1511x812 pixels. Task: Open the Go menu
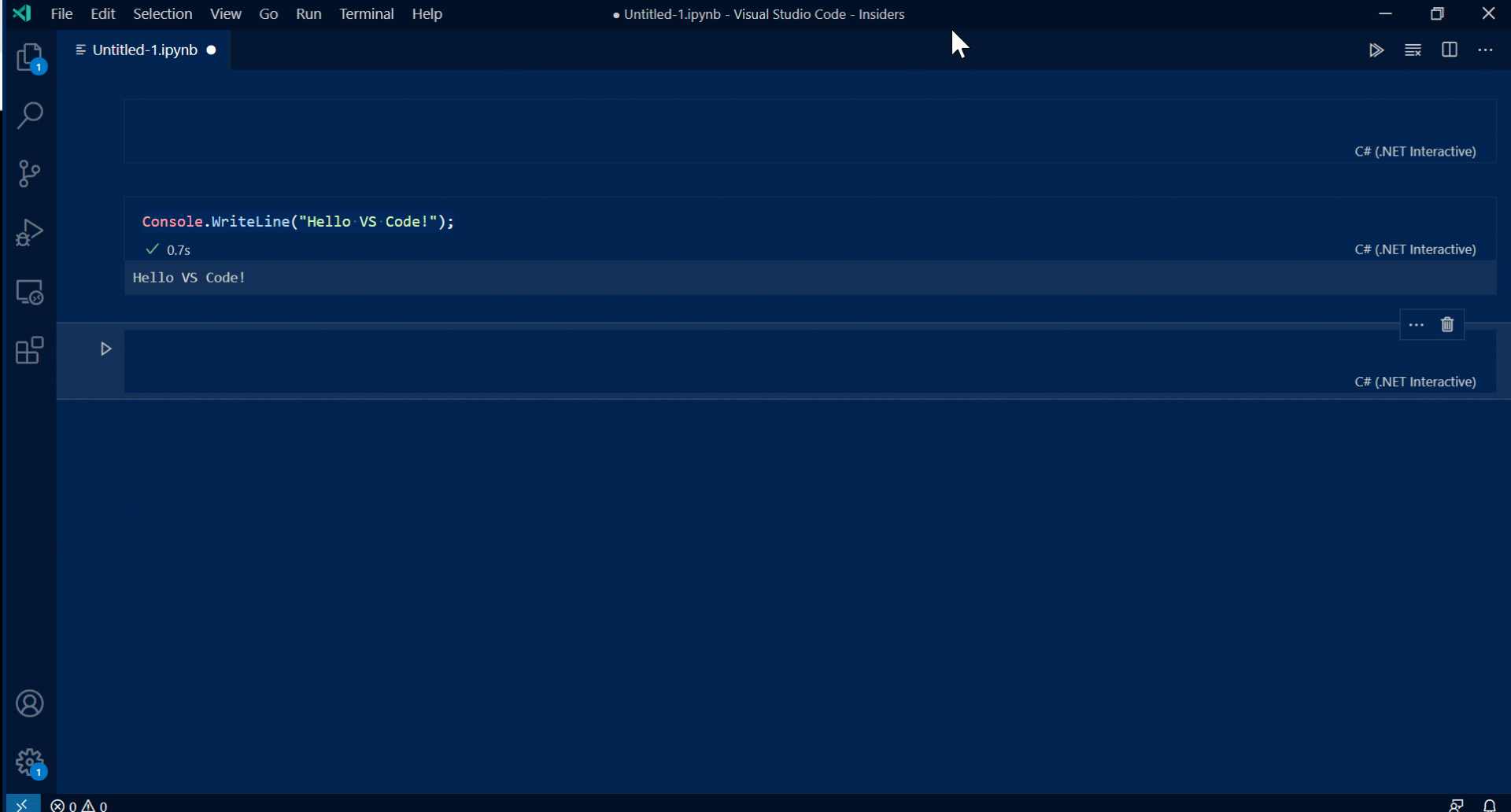(x=268, y=14)
